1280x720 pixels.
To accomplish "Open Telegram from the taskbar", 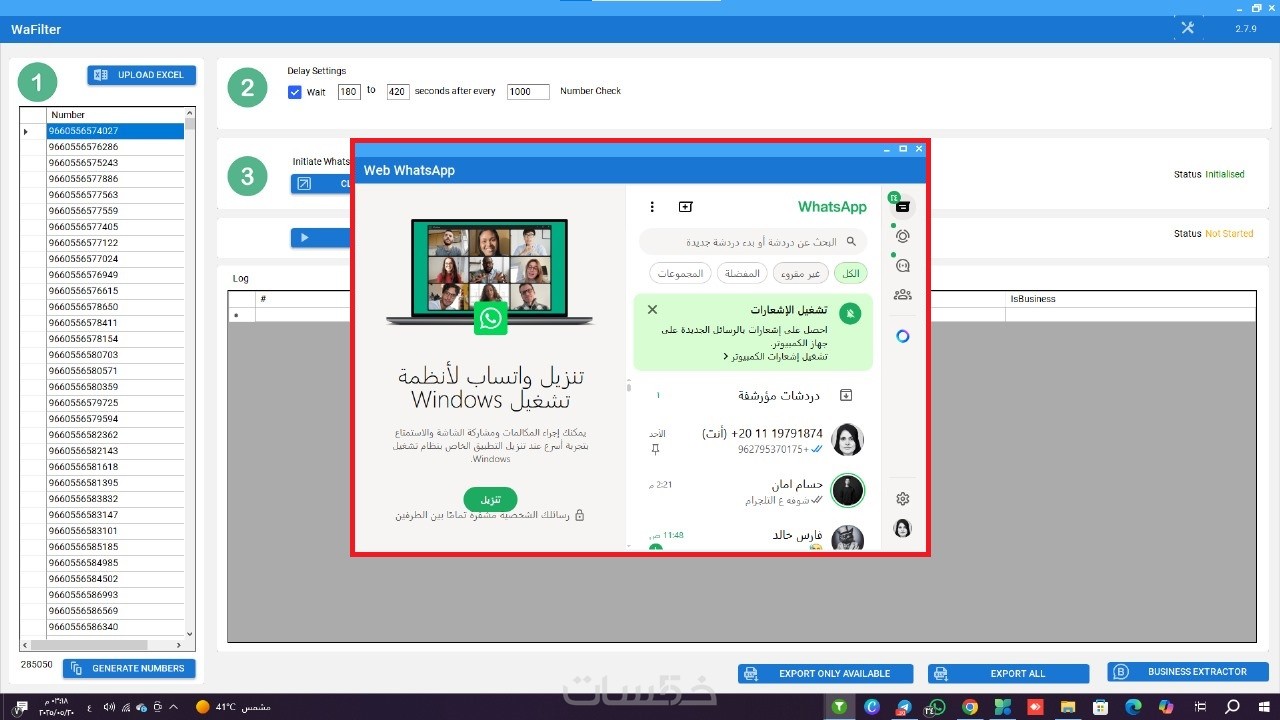I will 904,707.
